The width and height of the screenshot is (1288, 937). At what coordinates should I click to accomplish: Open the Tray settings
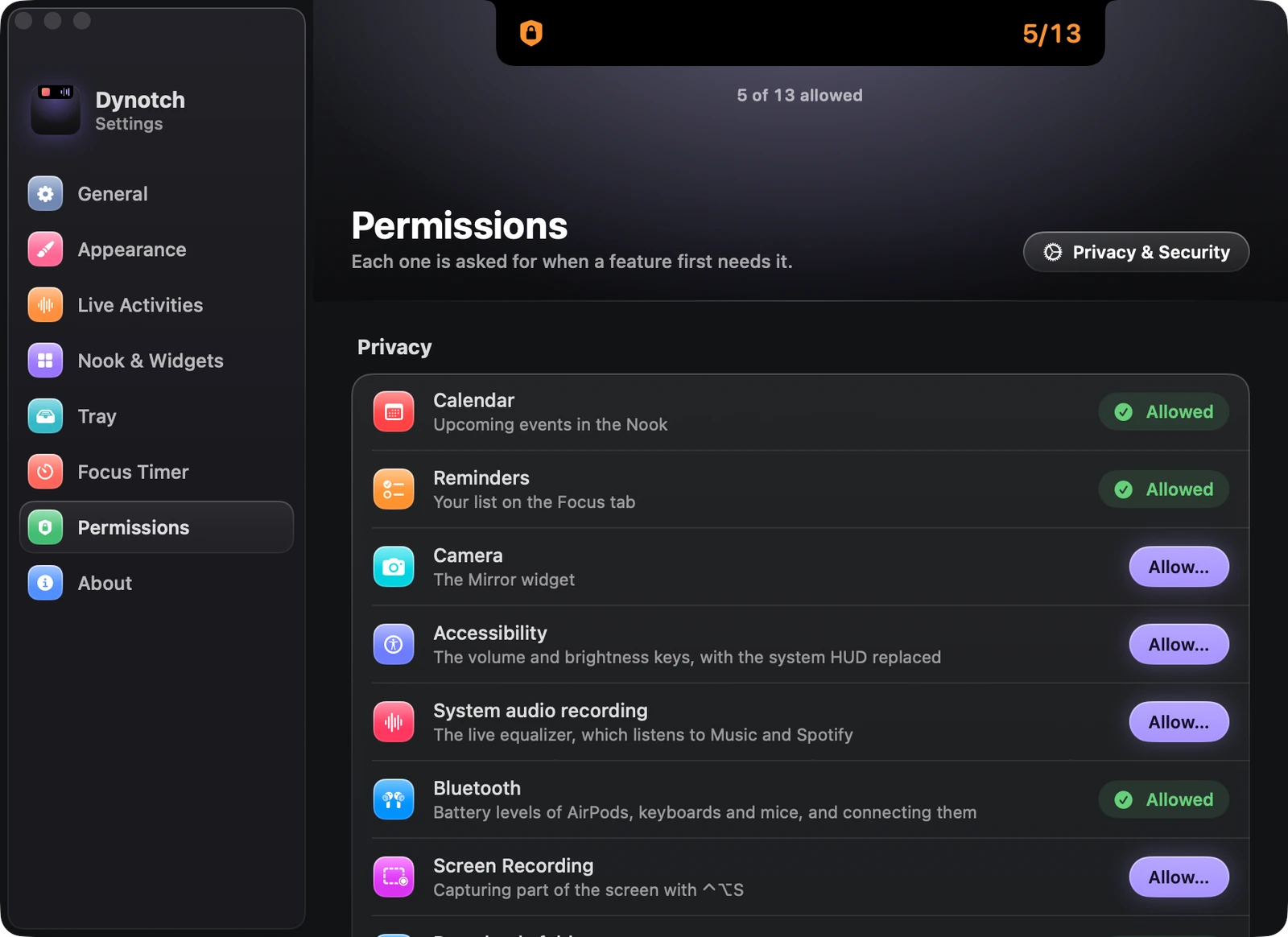click(x=156, y=416)
